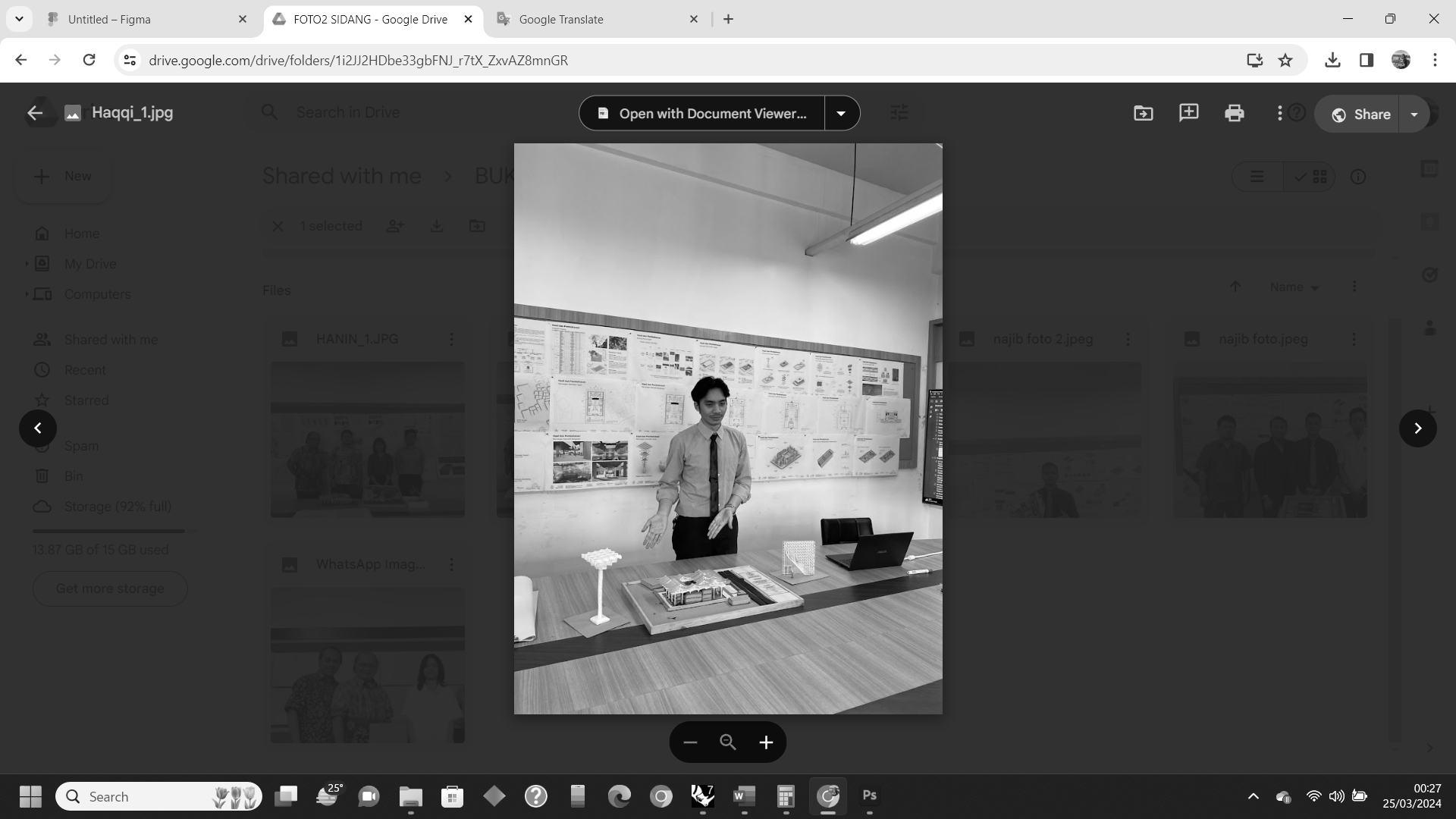Viewport: 1456px width, 819px height.
Task: Open the tab search dropdown in Chrome
Action: pos(19,19)
